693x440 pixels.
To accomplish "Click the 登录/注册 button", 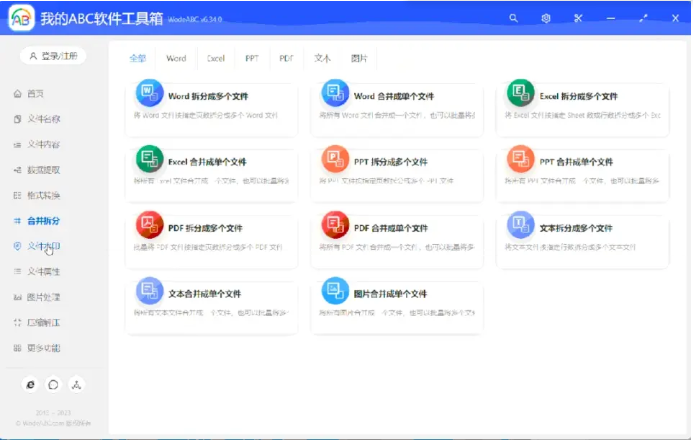I will click(53, 56).
